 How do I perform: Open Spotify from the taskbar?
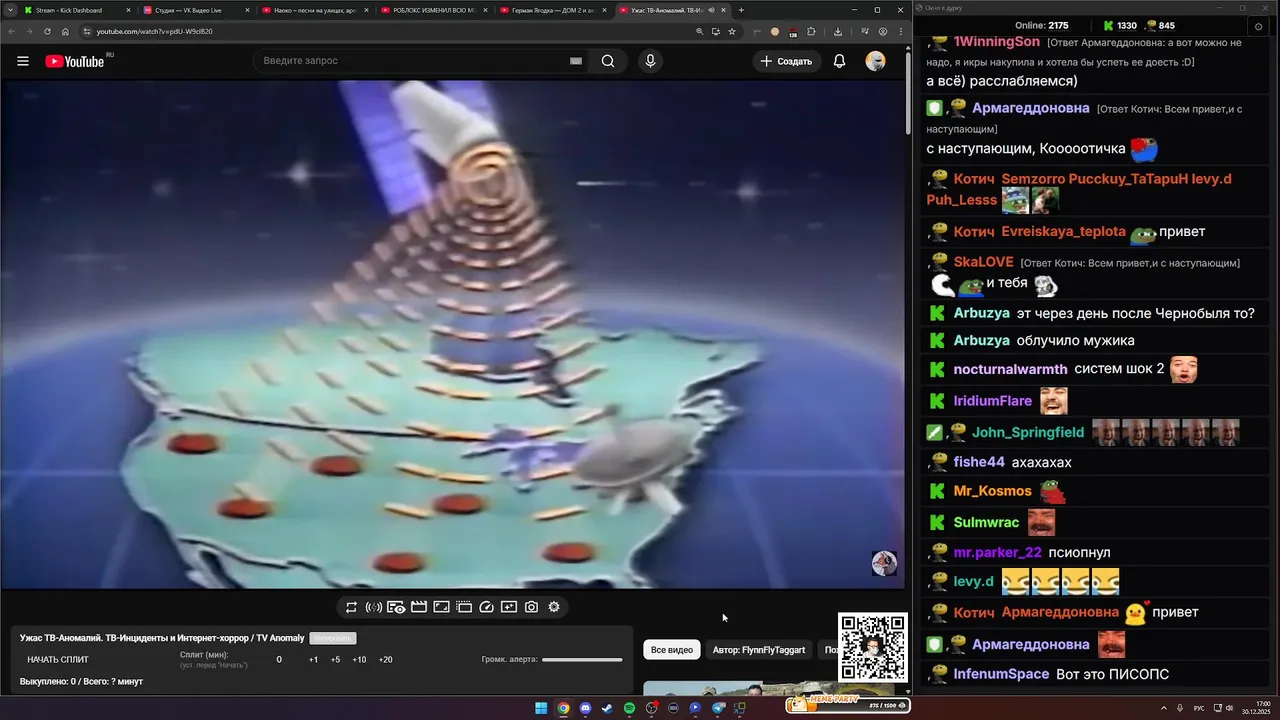pyautogui.click(x=629, y=708)
